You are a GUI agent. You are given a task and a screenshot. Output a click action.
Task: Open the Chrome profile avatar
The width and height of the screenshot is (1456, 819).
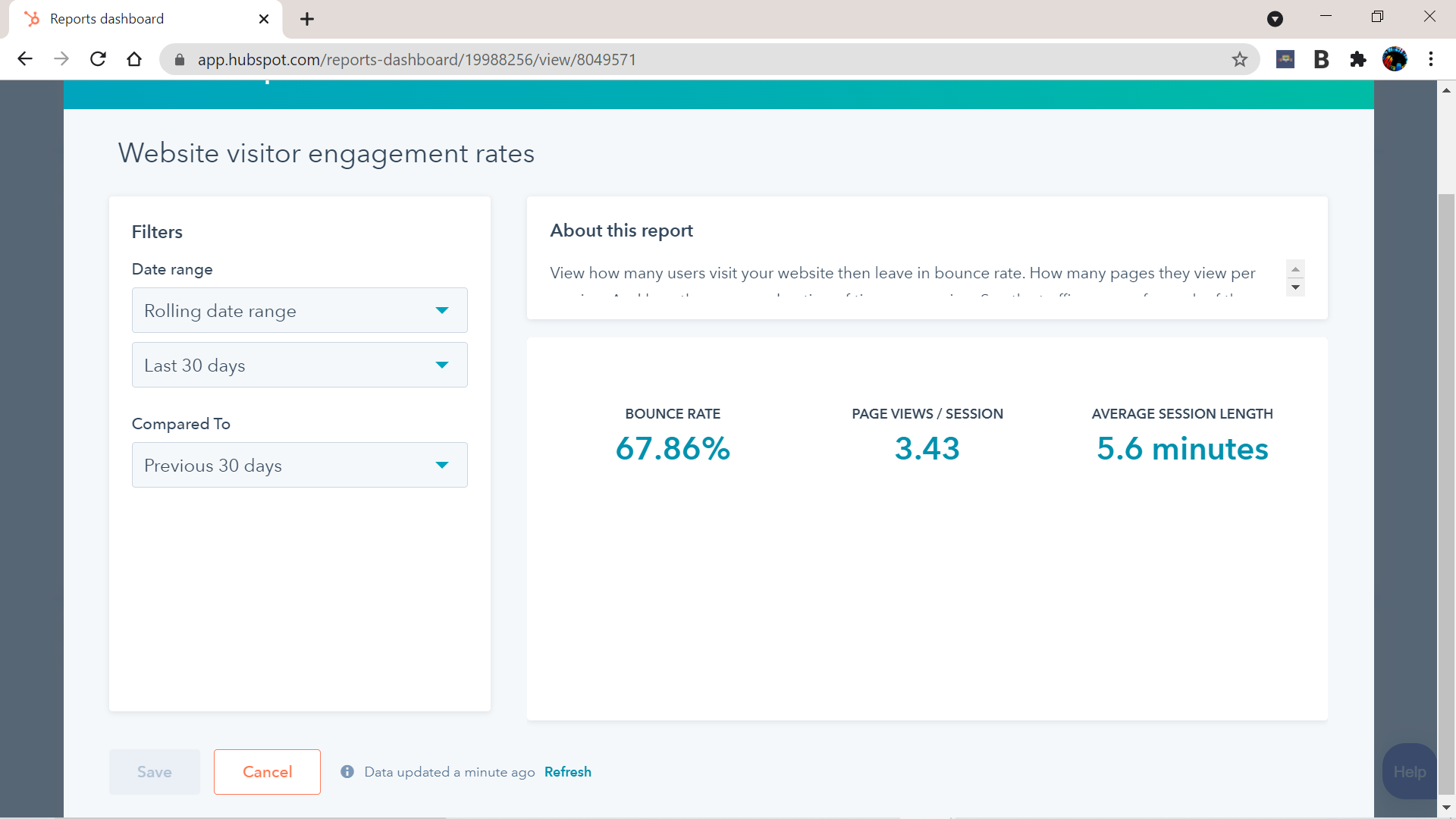click(x=1394, y=59)
